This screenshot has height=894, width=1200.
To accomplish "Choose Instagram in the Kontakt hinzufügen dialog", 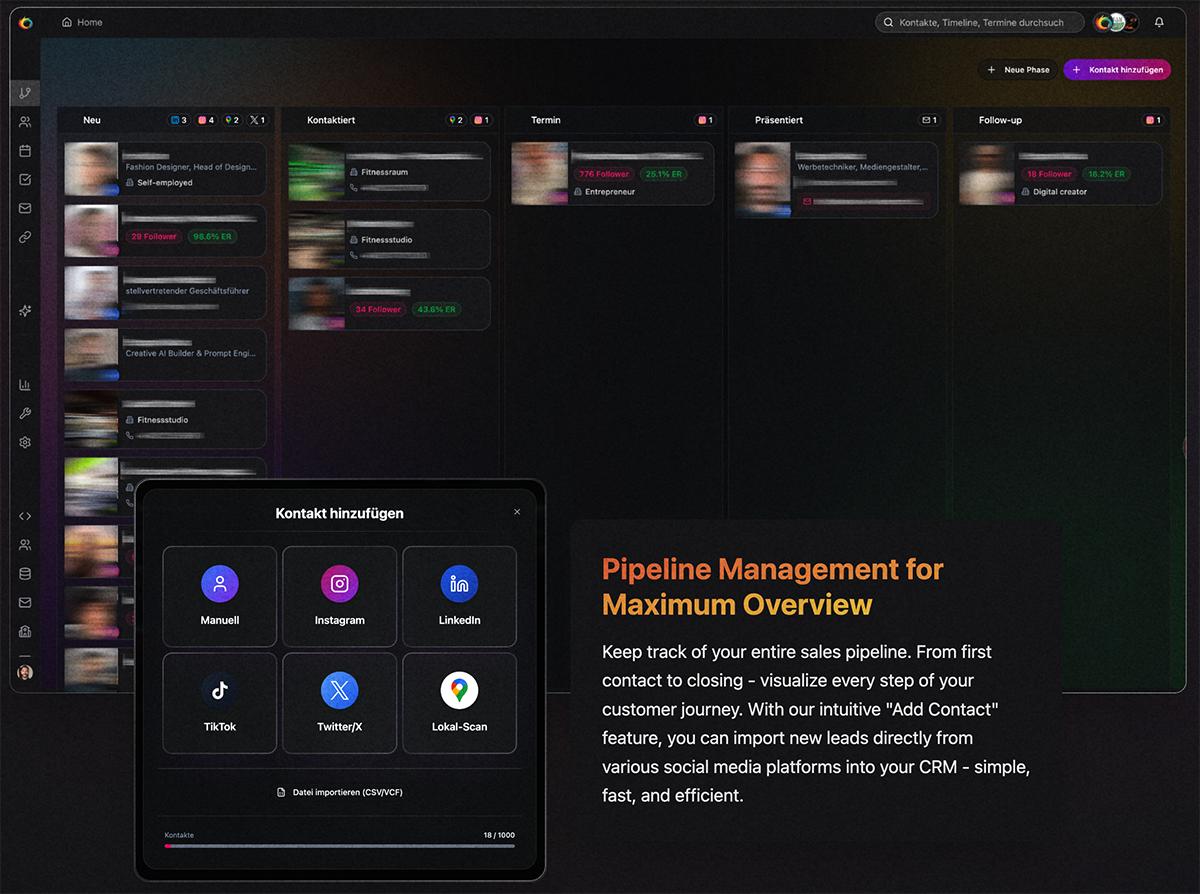I will tap(339, 596).
